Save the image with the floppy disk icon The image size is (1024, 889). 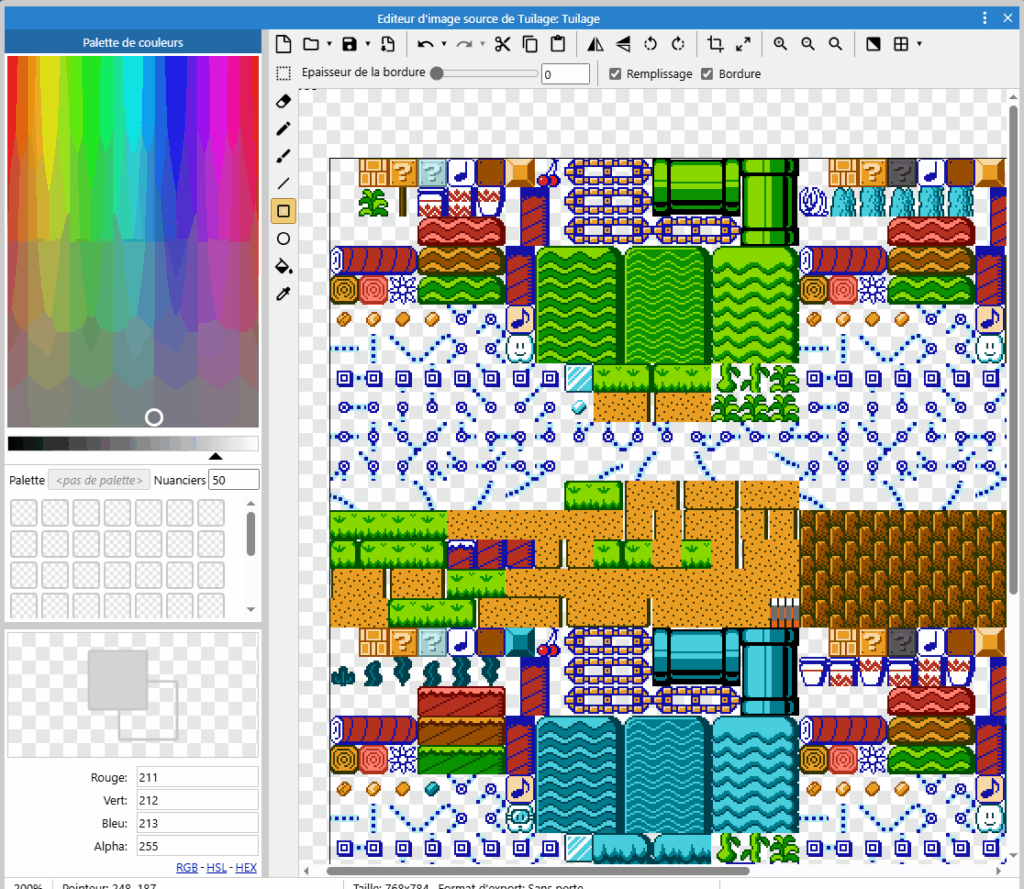pyautogui.click(x=349, y=44)
